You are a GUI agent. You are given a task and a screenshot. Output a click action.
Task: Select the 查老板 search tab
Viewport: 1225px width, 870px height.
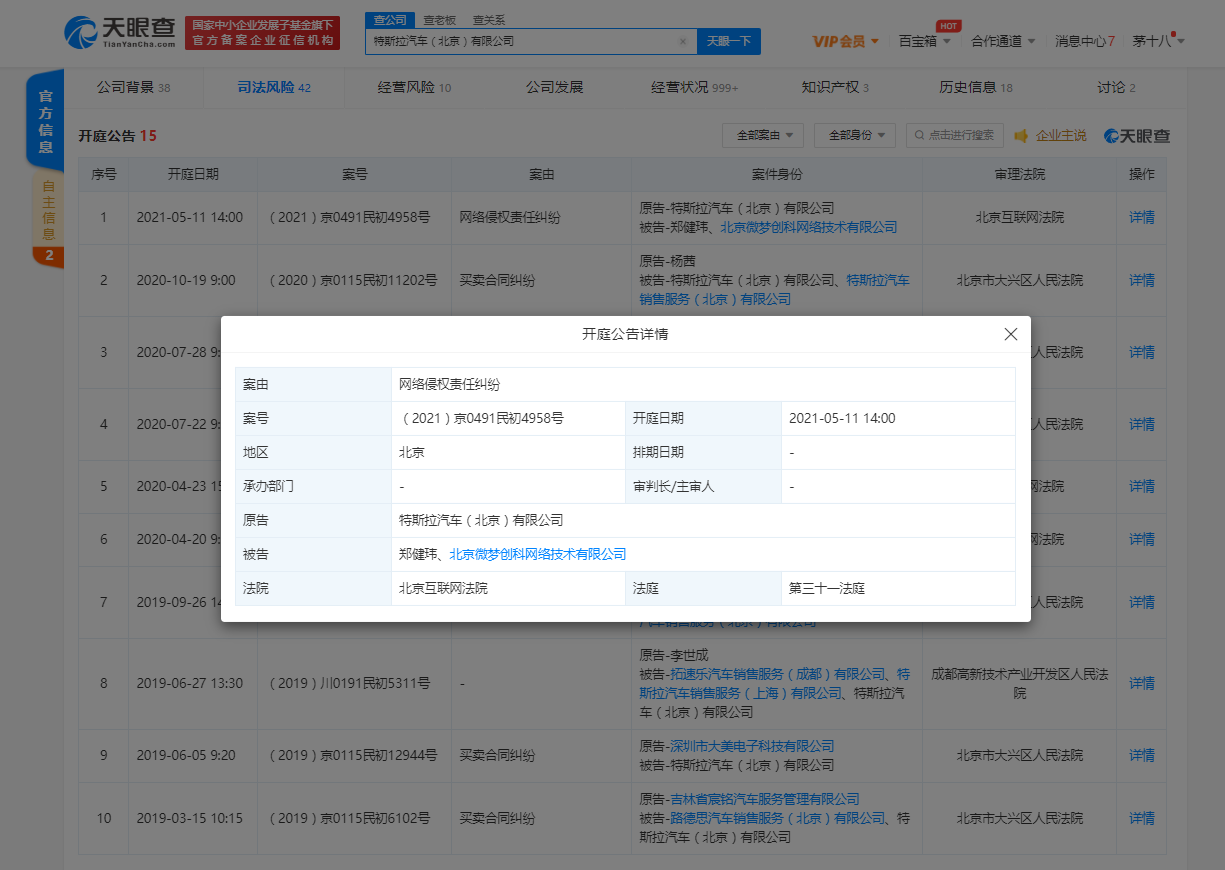[x=440, y=19]
